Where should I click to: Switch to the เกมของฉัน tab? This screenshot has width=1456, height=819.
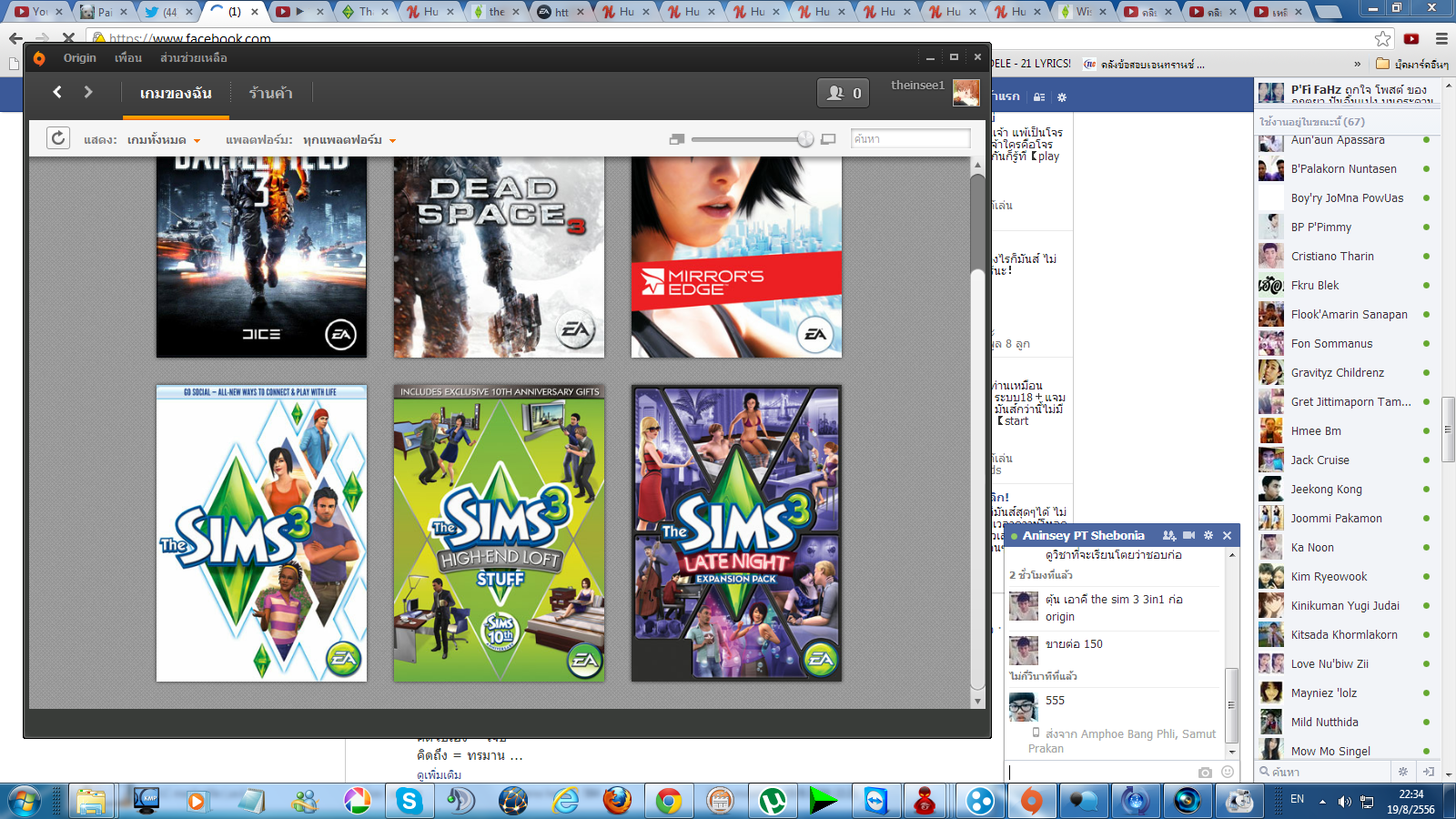coord(176,93)
